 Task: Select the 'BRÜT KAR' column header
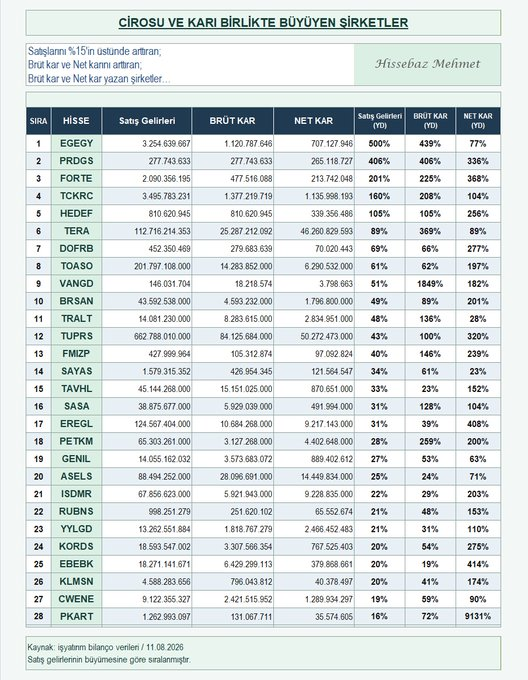232,121
